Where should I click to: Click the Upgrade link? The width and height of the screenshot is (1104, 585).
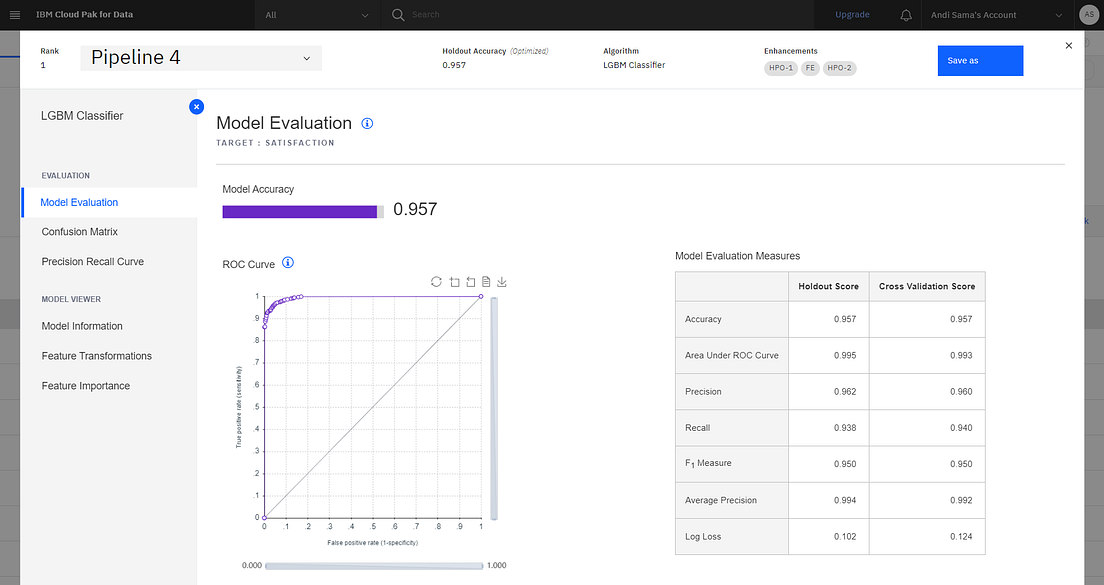click(x=851, y=14)
